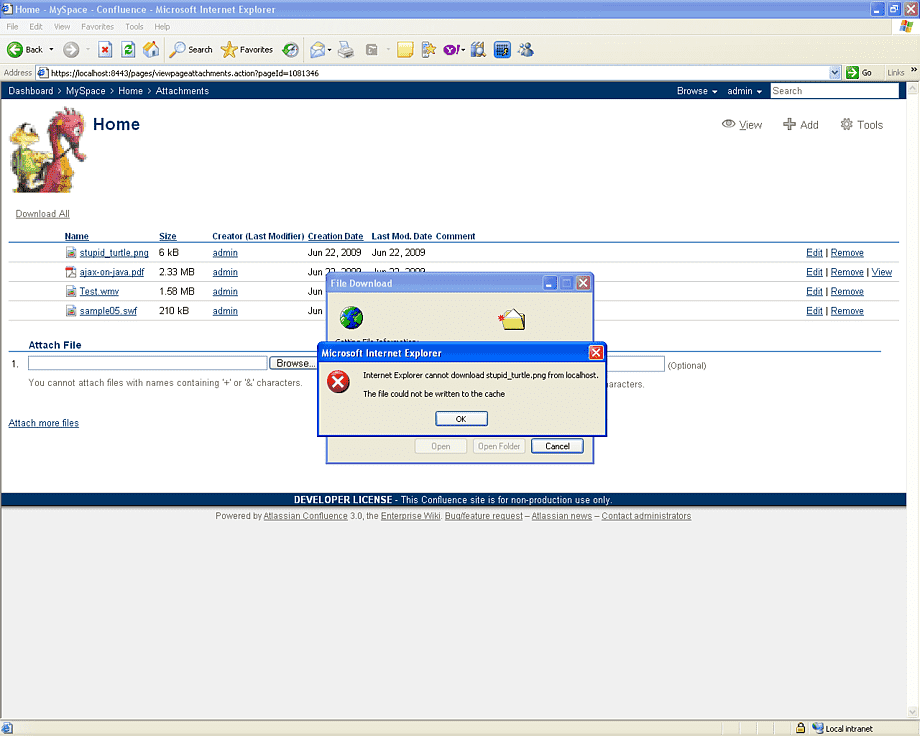The image size is (920, 736).
Task: Click the stupid_turtle.png file type icon
Action: coord(71,252)
